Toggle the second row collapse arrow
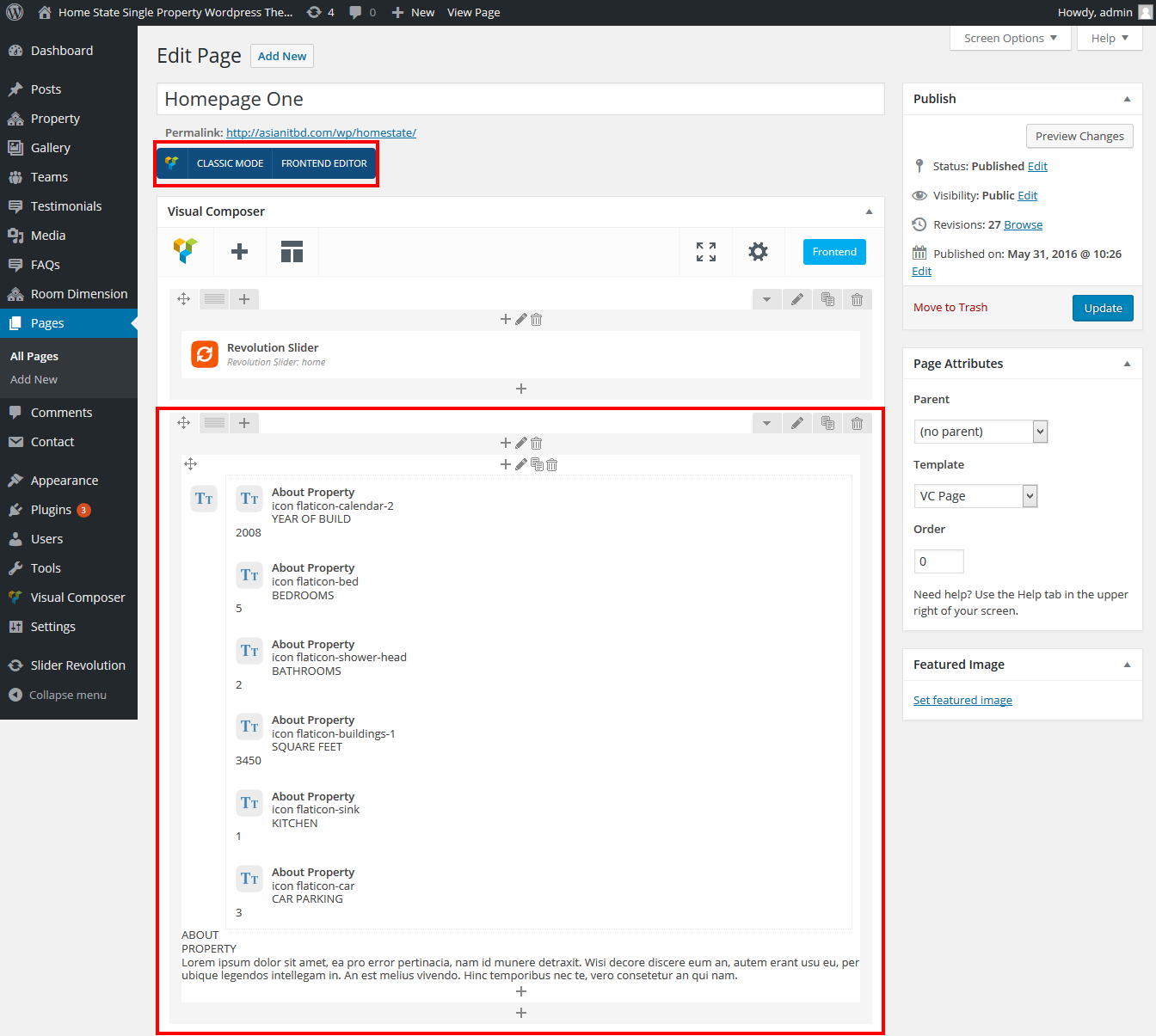Viewport: 1156px width, 1036px height. coord(766,423)
